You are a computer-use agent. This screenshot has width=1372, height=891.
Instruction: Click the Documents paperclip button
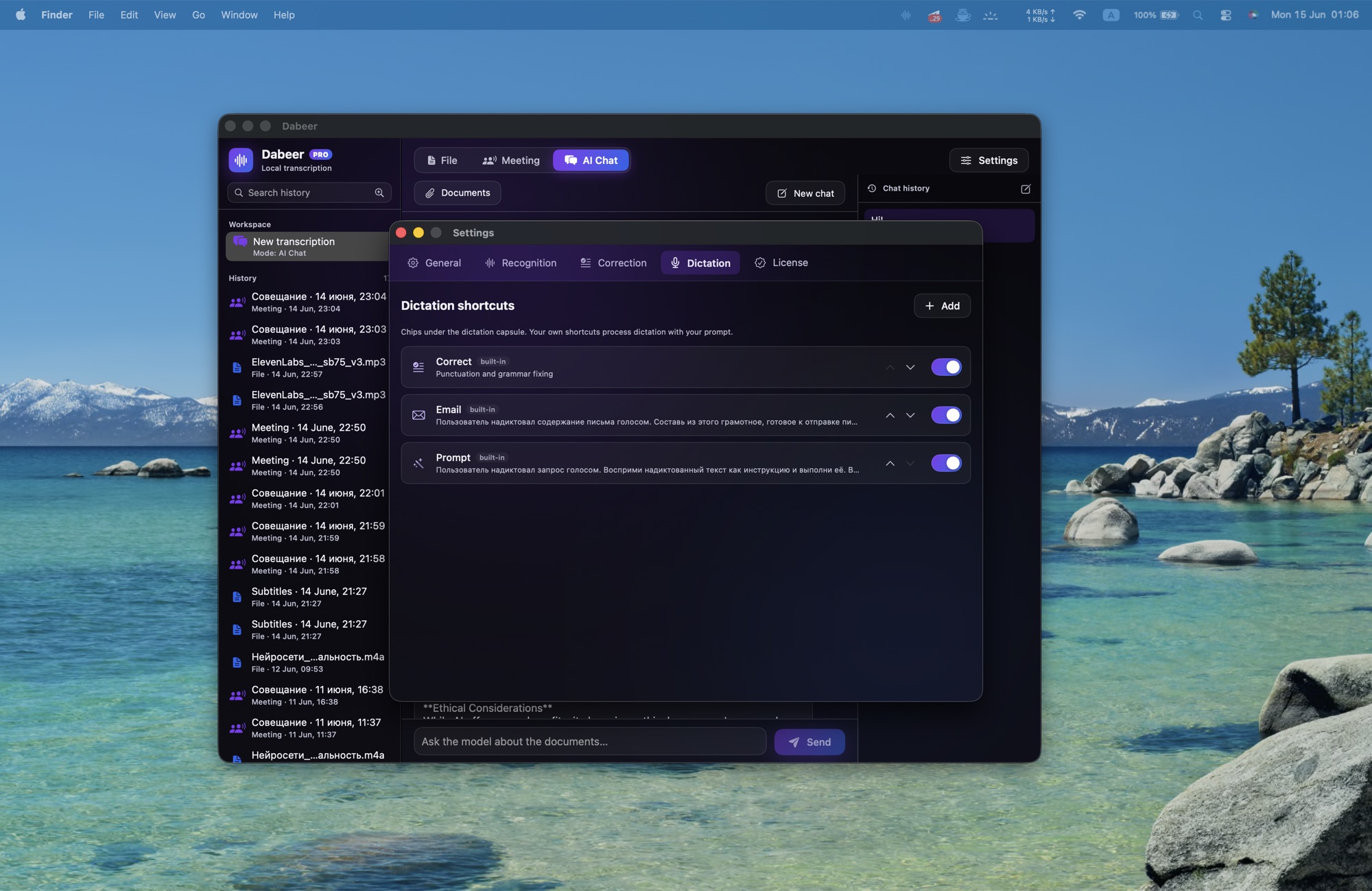tap(458, 193)
